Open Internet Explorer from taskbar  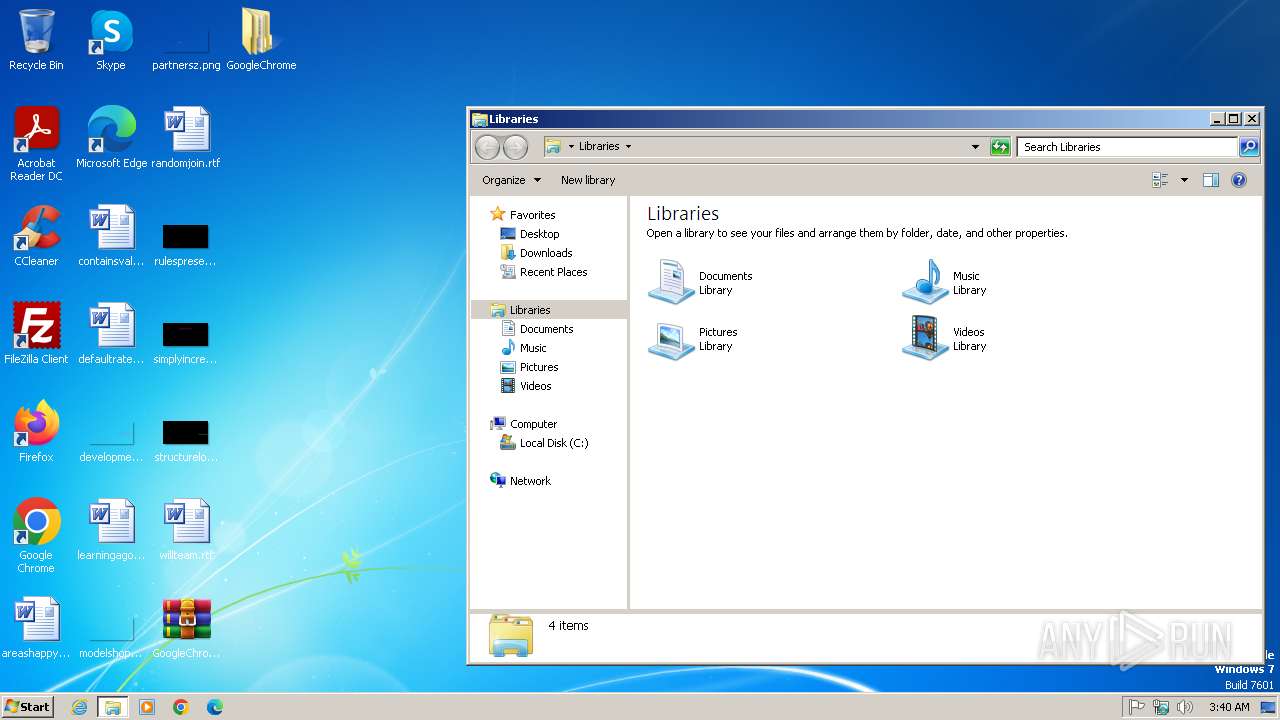point(79,707)
